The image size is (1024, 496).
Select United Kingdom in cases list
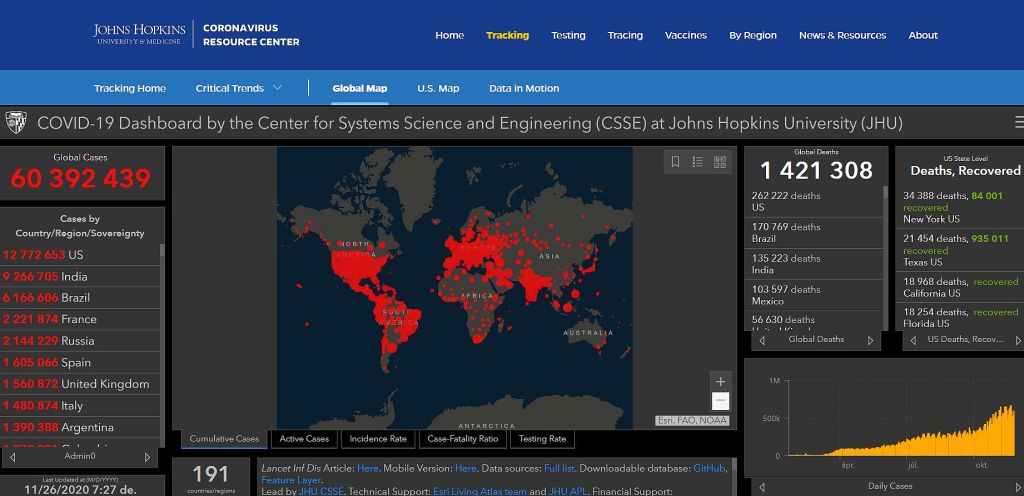[x=80, y=384]
